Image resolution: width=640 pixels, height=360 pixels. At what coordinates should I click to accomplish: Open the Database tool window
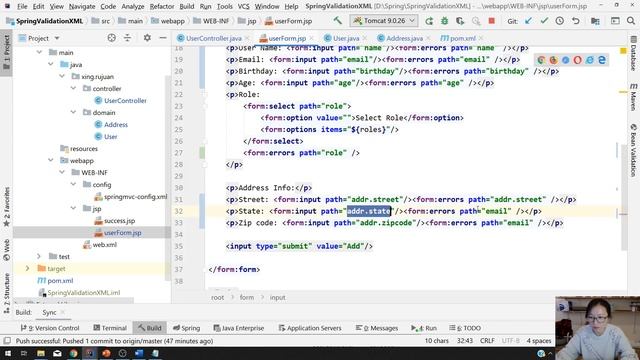point(633,53)
